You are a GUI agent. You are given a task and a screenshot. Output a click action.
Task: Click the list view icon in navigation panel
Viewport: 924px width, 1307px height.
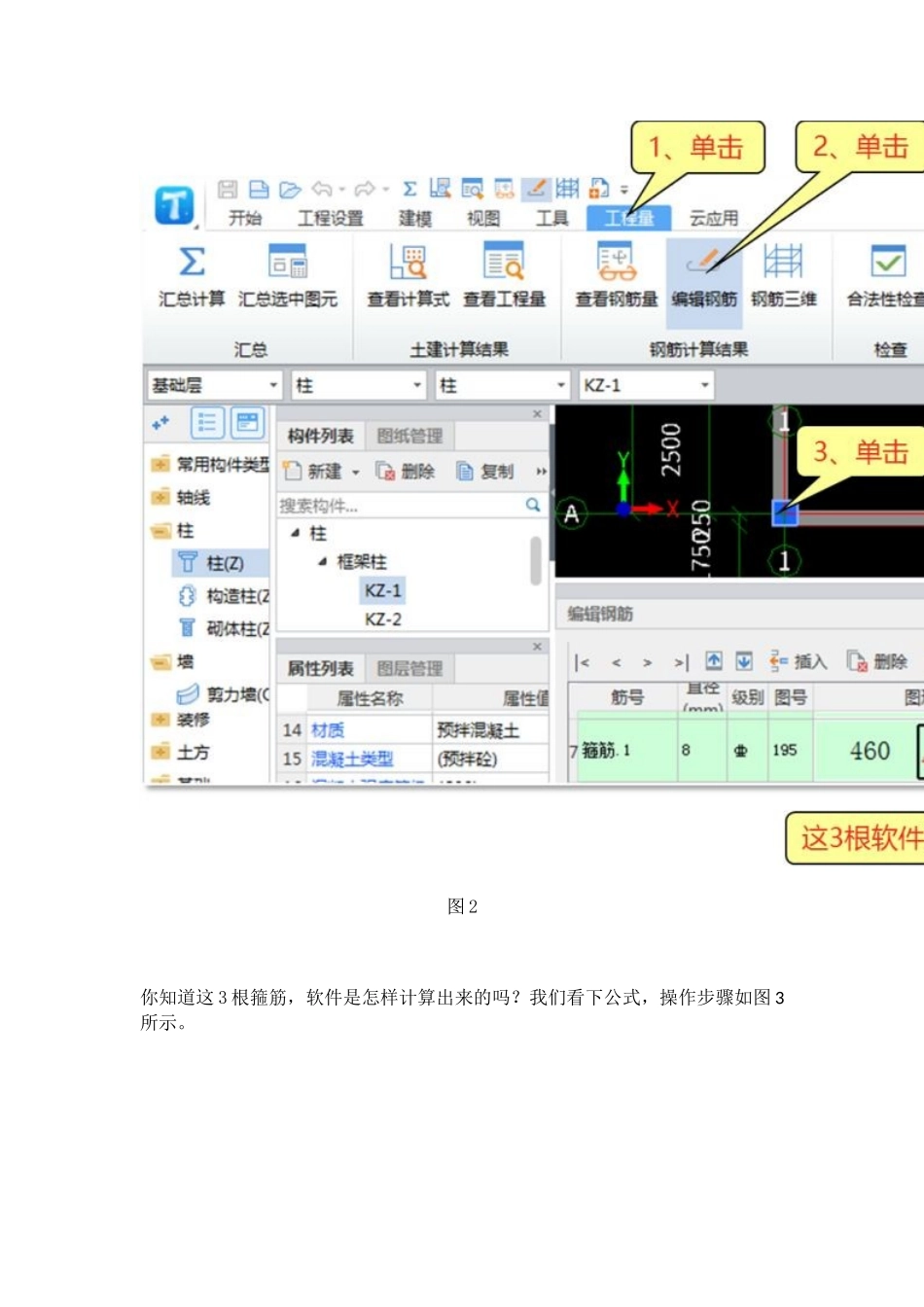coord(207,422)
